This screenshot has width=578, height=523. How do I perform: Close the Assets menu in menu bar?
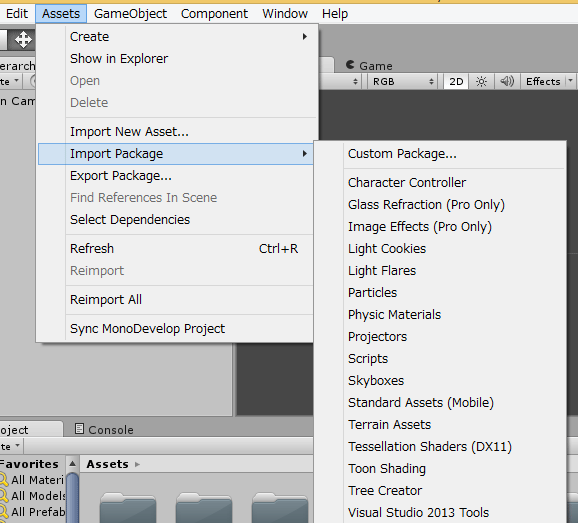click(61, 14)
